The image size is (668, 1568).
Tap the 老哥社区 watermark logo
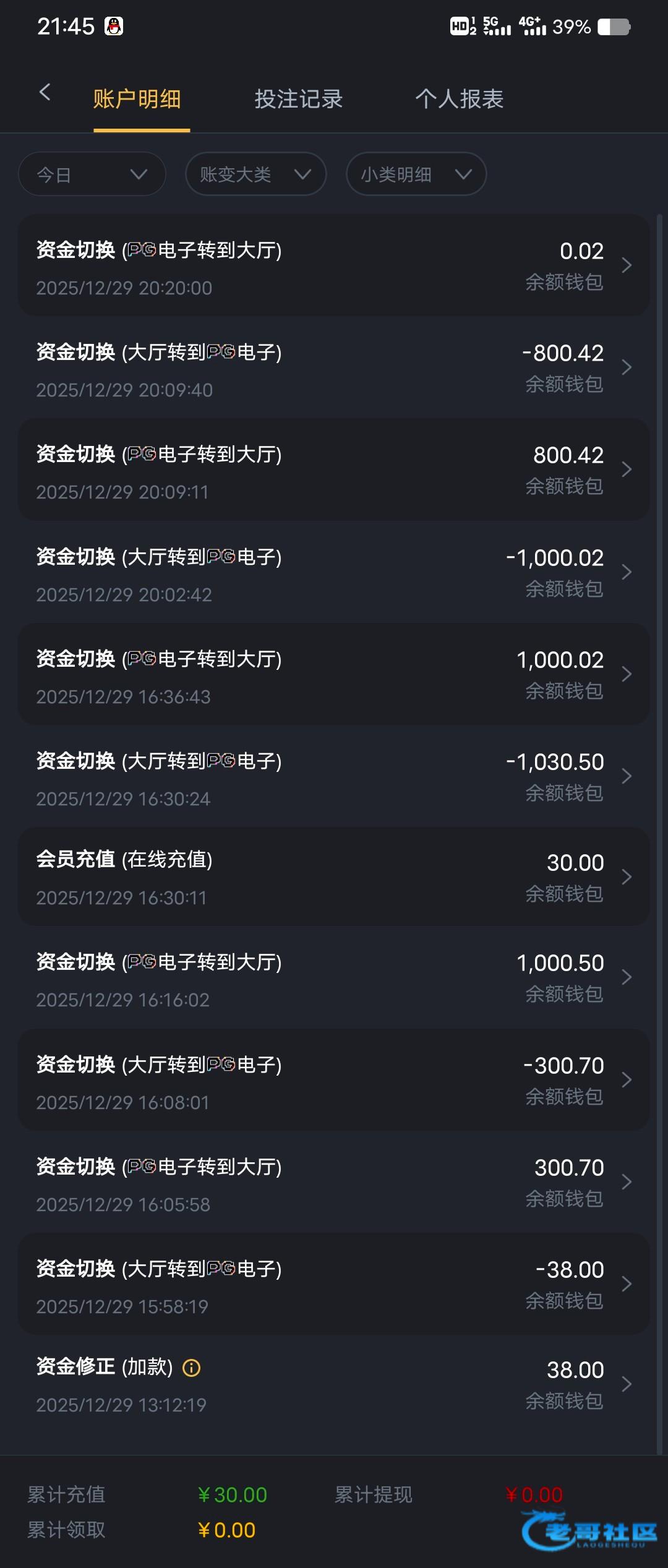tap(589, 1531)
